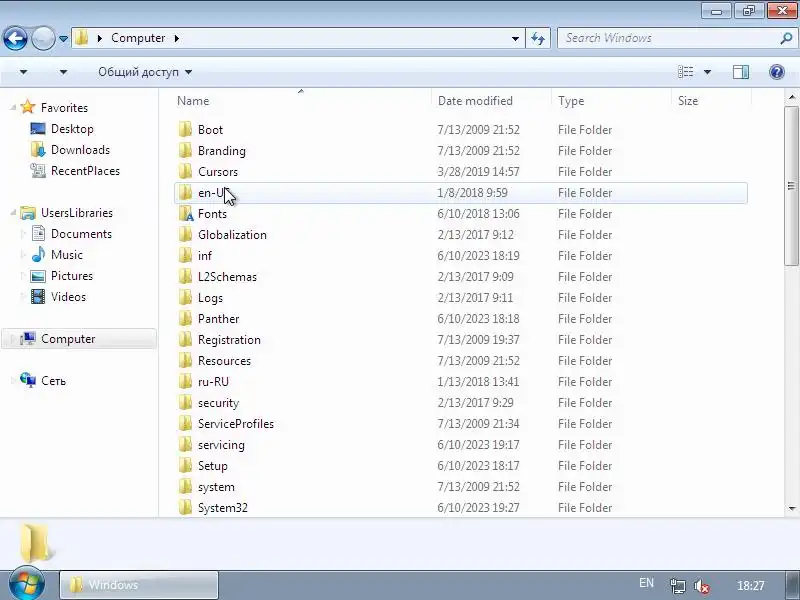Expand the arrow after Computer breadcrumb
The image size is (800, 600).
[177, 38]
